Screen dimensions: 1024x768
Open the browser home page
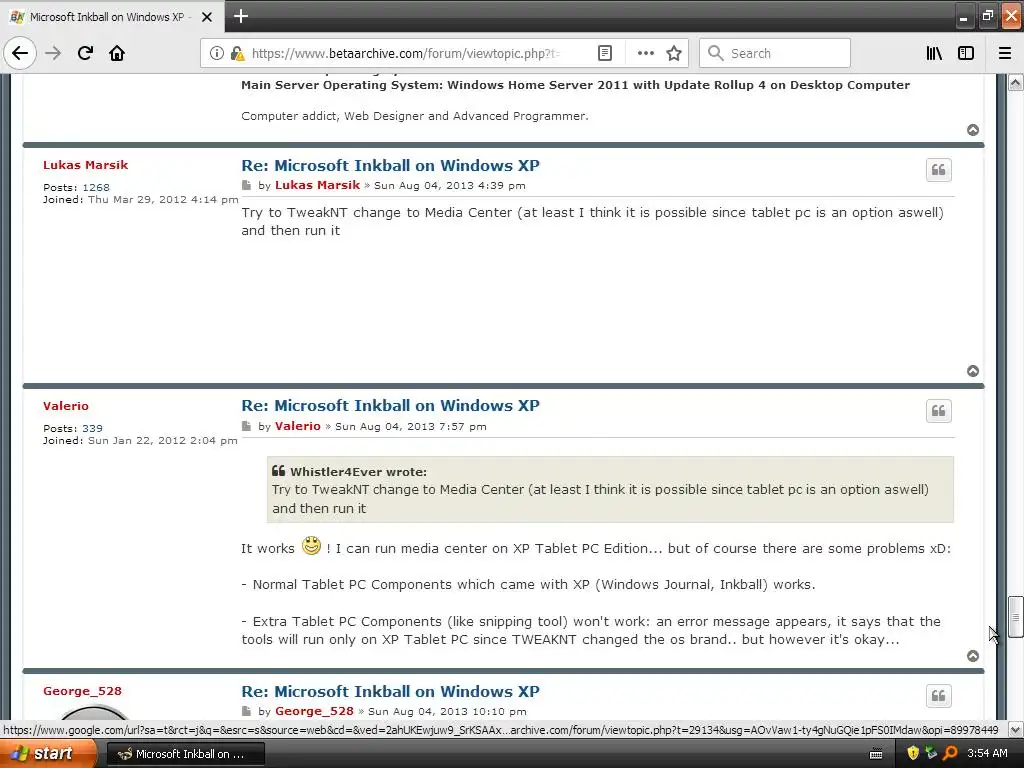tap(117, 53)
